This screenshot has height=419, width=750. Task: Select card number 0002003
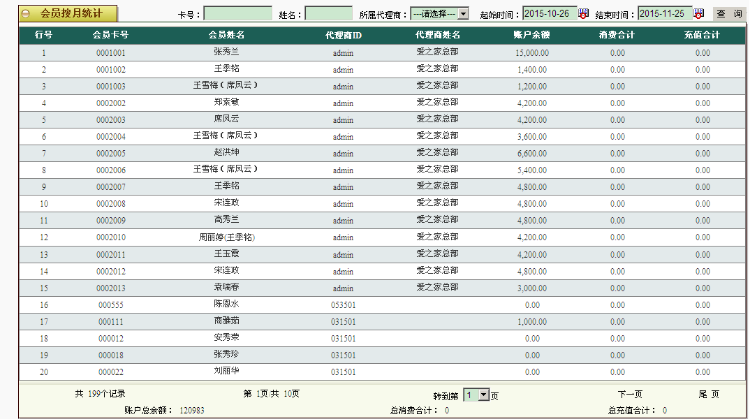[x=110, y=120]
